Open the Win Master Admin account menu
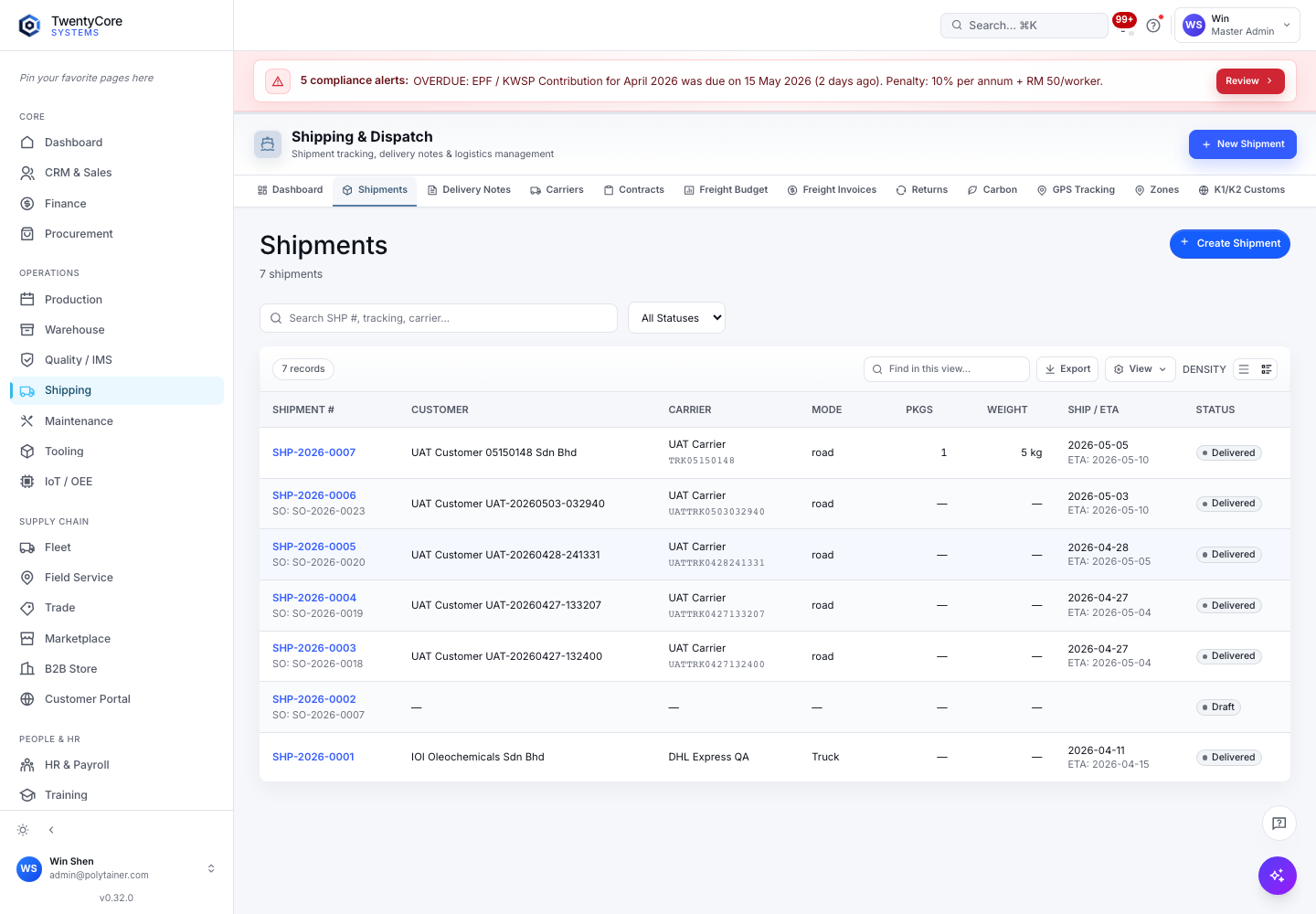 point(1237,26)
